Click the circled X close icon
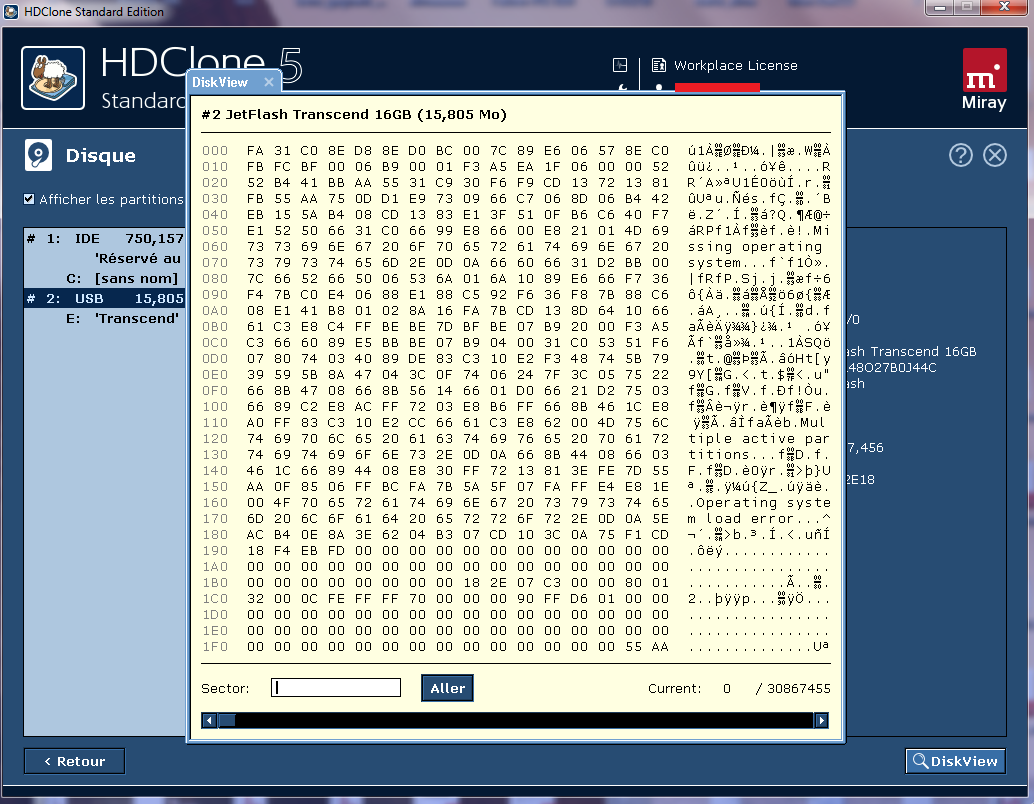This screenshot has height=804, width=1034. click(994, 155)
